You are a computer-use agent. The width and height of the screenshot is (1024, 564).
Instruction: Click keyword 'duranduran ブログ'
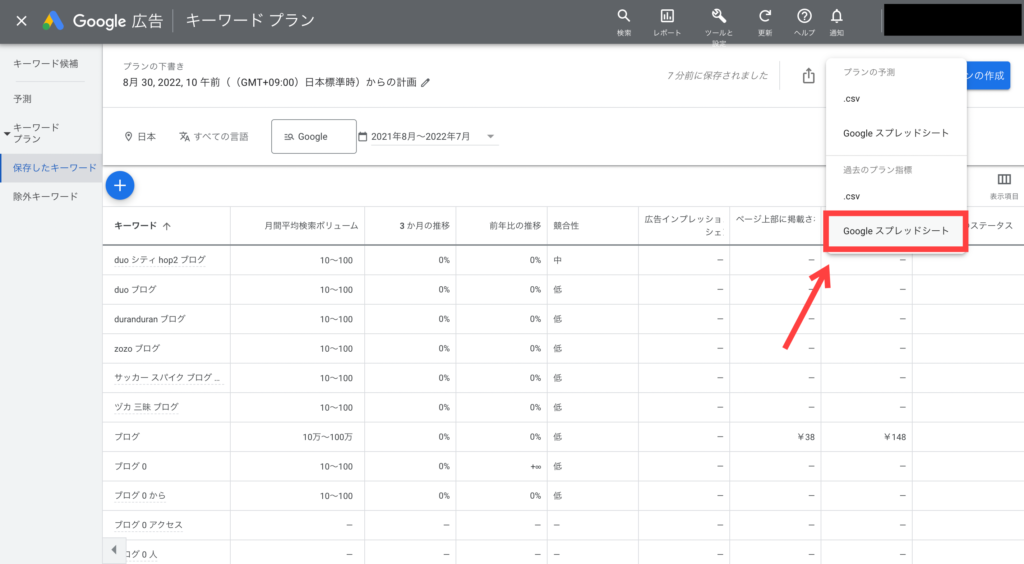coord(150,319)
